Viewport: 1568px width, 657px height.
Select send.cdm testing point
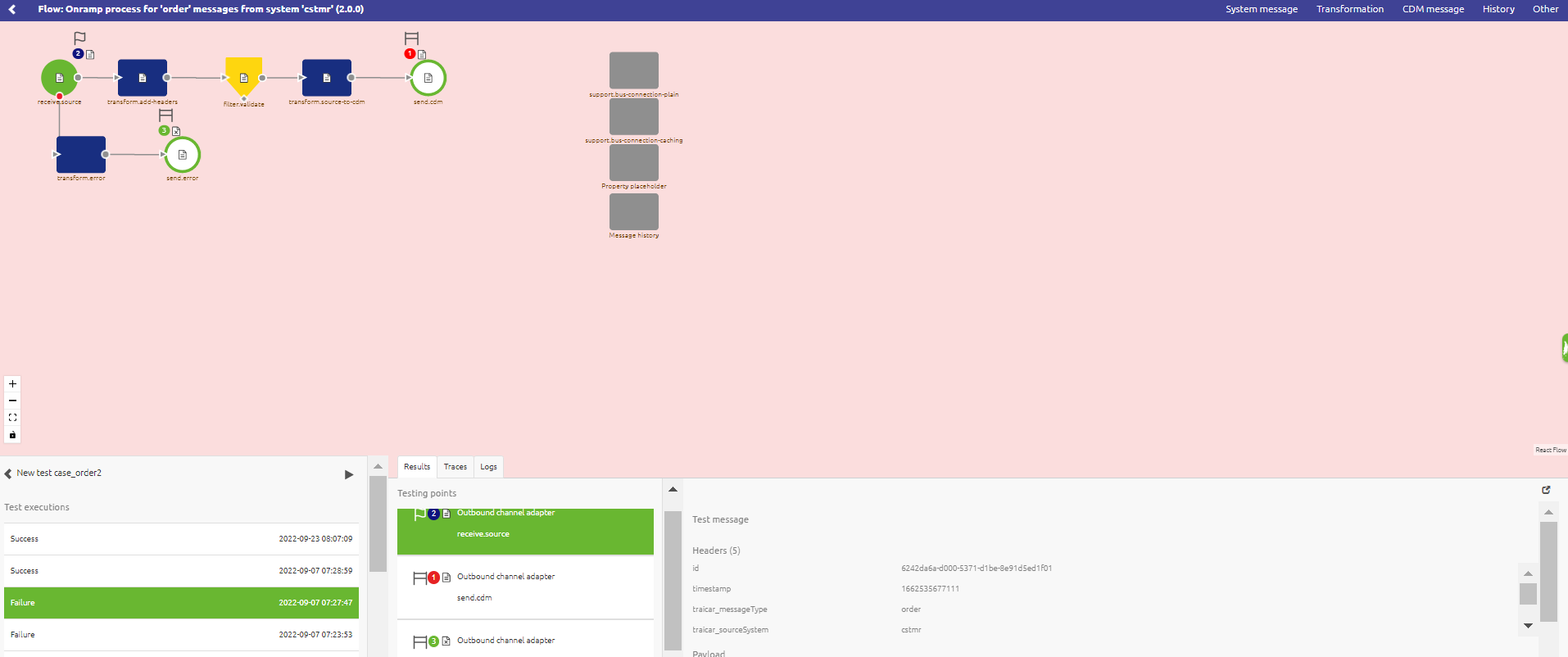[x=525, y=587]
